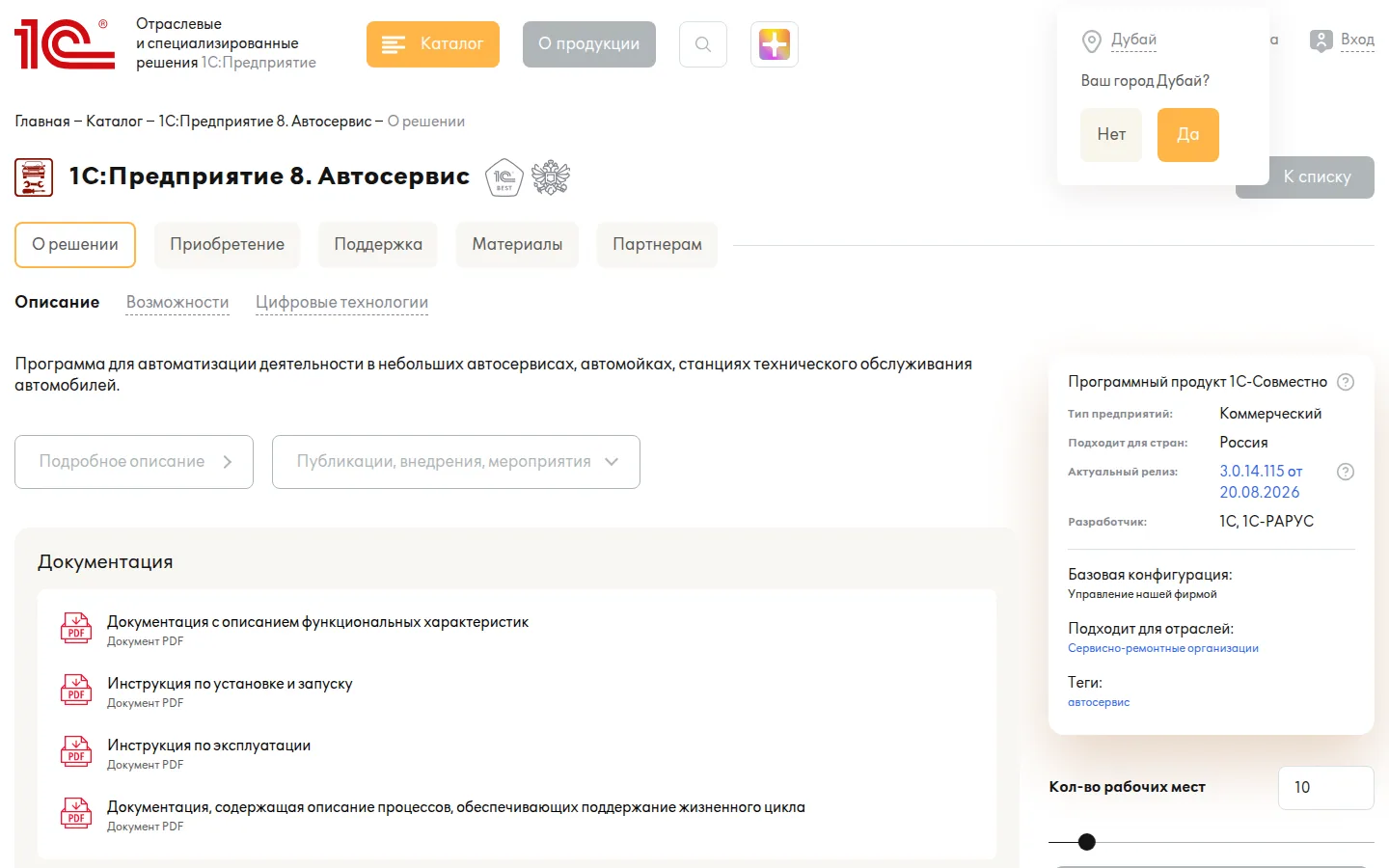
Task: Click the автосервис tag link
Action: click(1099, 702)
